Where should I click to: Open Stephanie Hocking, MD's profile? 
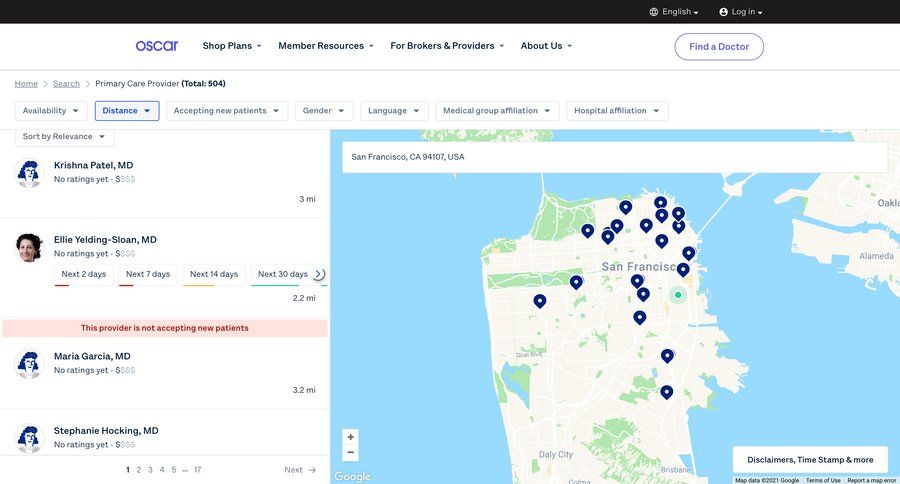(x=106, y=431)
